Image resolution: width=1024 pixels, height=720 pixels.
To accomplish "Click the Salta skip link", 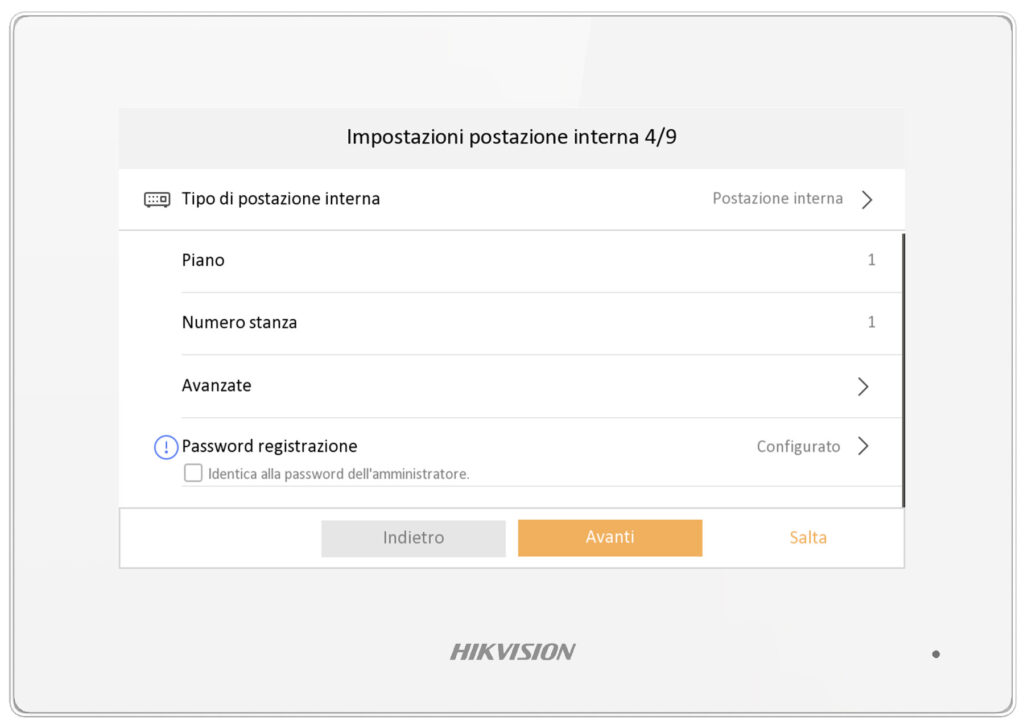I will pyautogui.click(x=808, y=538).
